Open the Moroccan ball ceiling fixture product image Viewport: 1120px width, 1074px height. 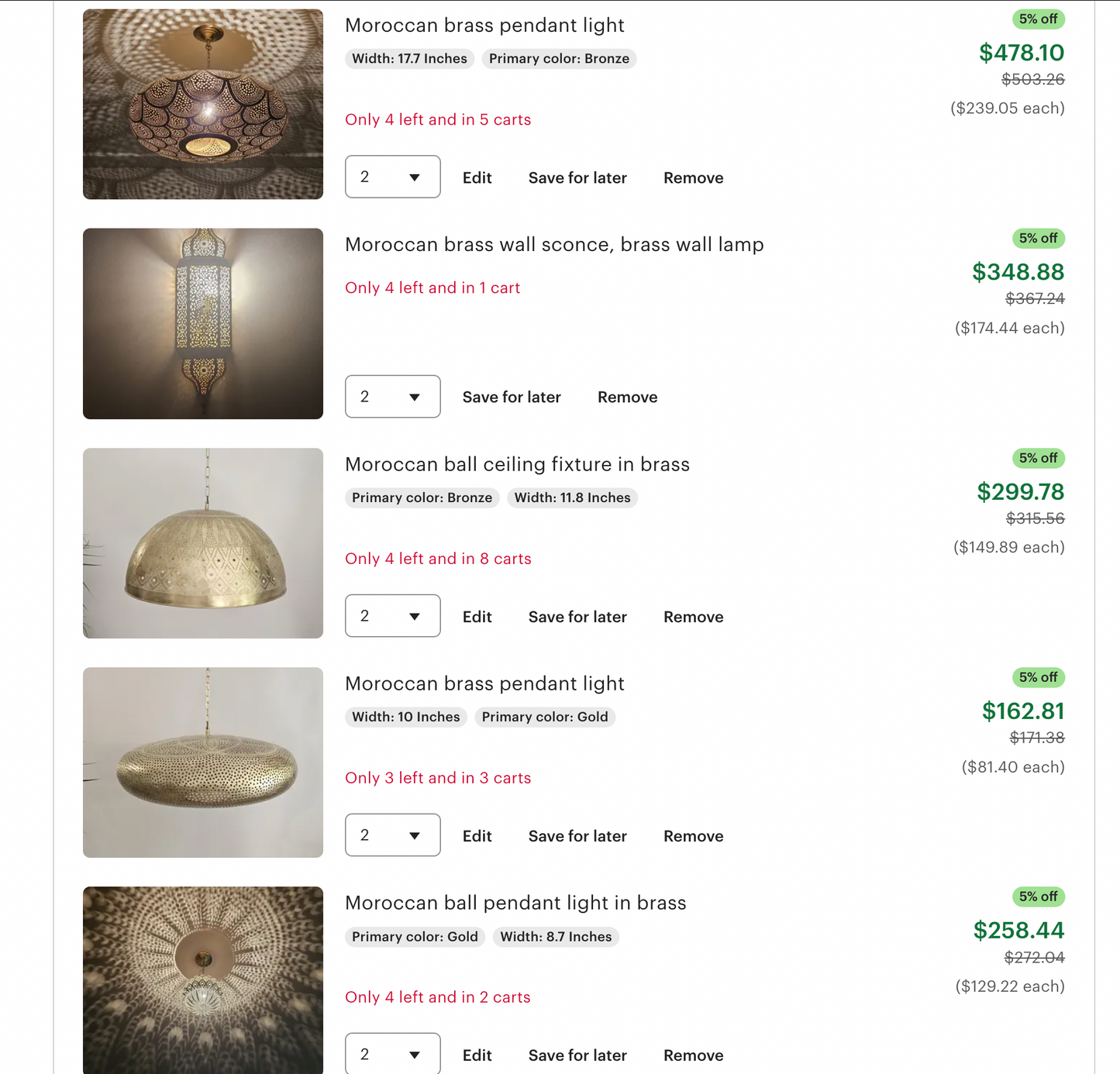point(203,543)
